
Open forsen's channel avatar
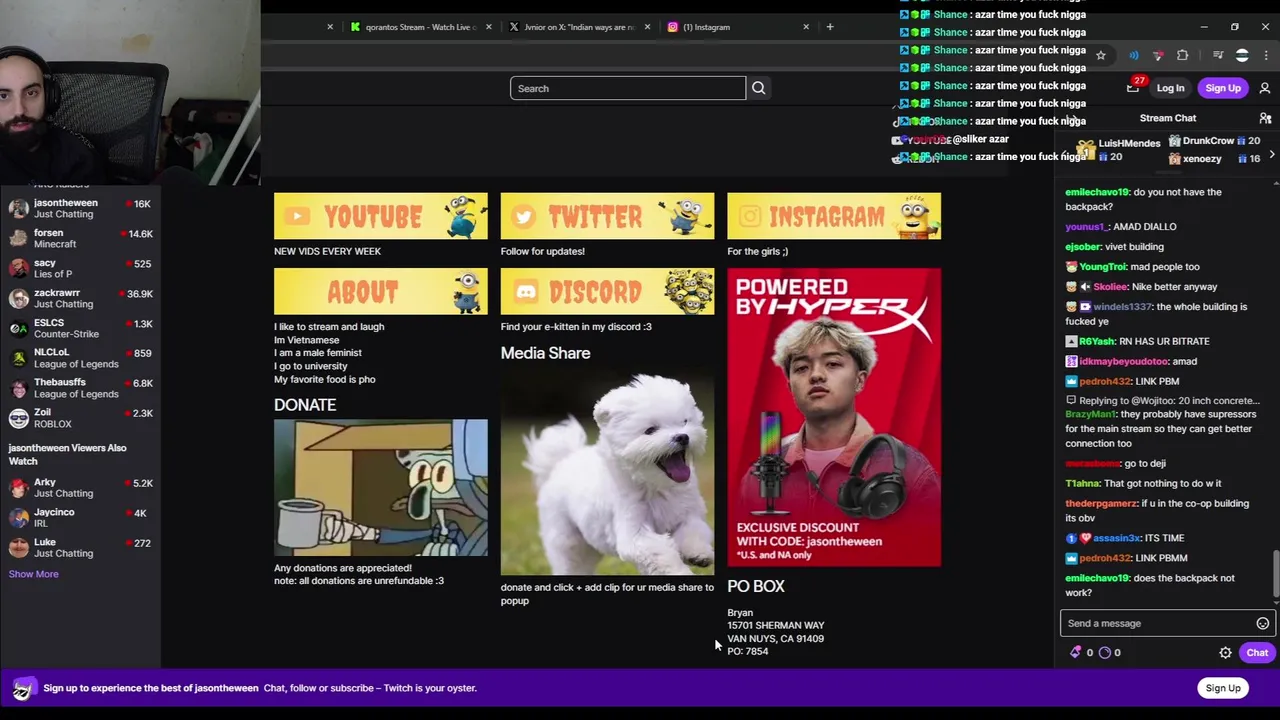pyautogui.click(x=18, y=238)
